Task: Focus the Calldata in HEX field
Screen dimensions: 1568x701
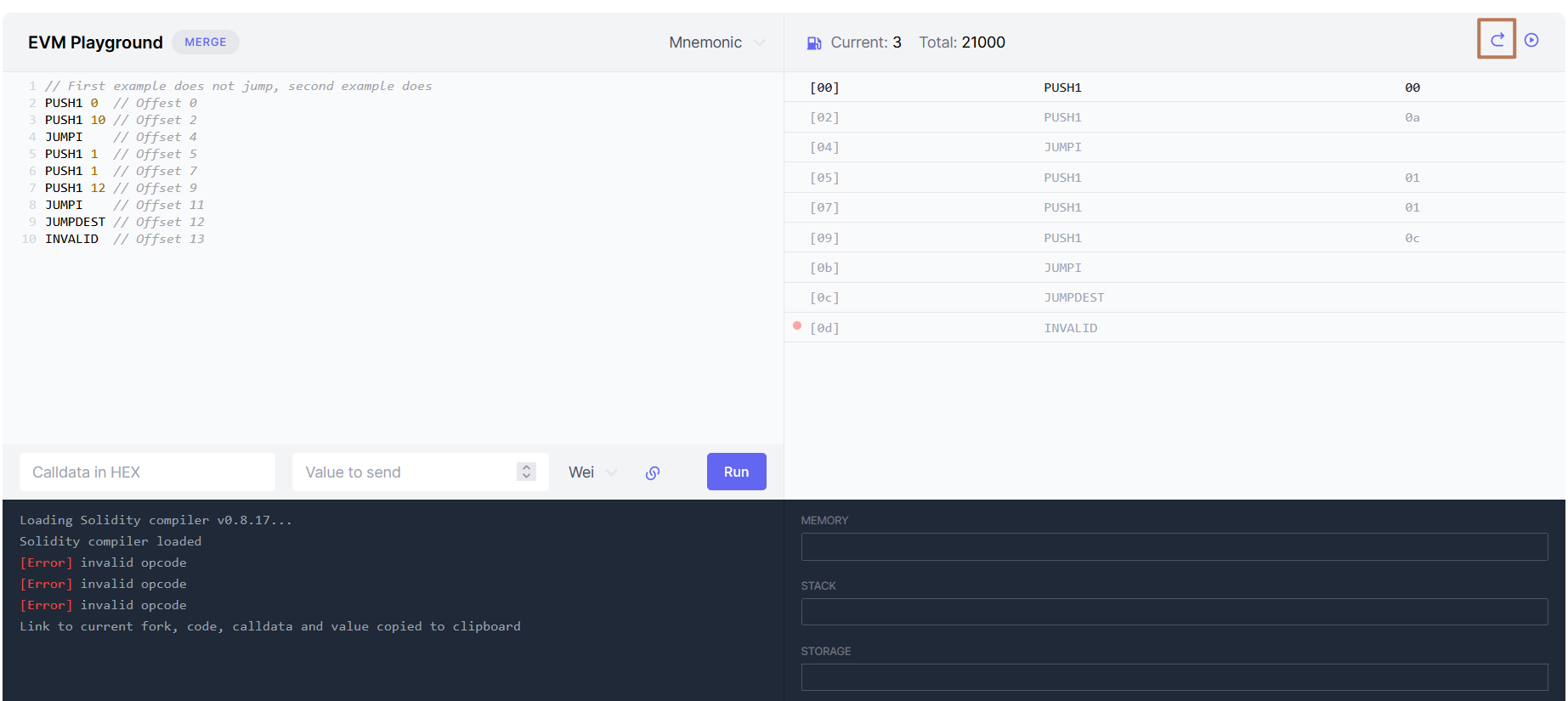Action: 147,472
